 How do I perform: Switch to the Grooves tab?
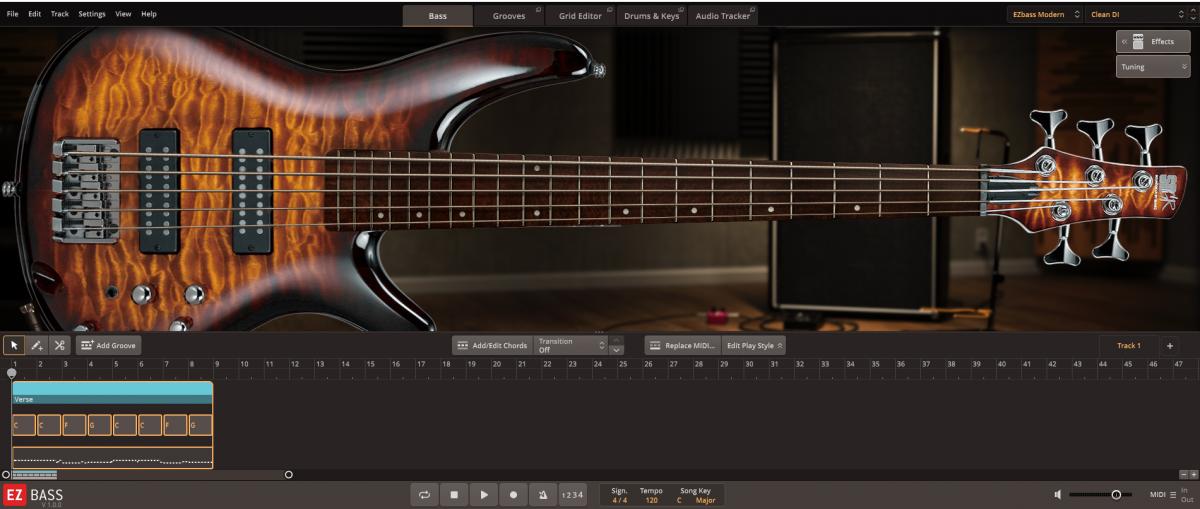(509, 16)
